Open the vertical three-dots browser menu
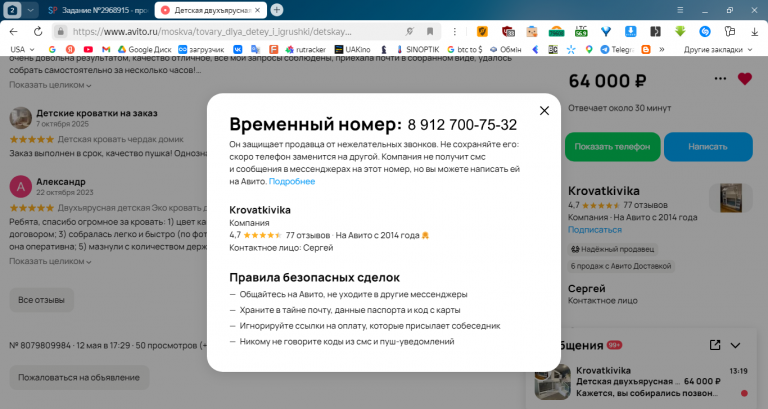Screen dimensions: 768x409 tap(455, 31)
